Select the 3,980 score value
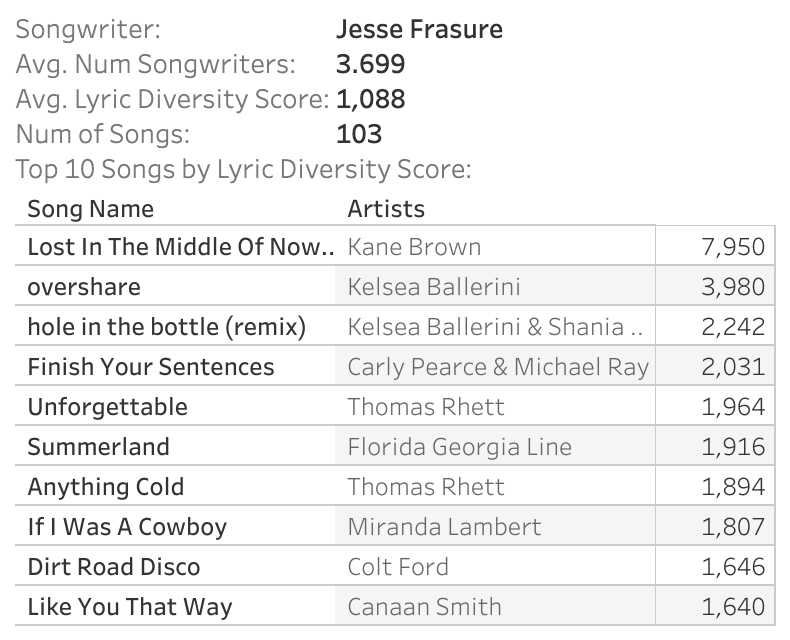790x640 pixels. click(x=733, y=287)
